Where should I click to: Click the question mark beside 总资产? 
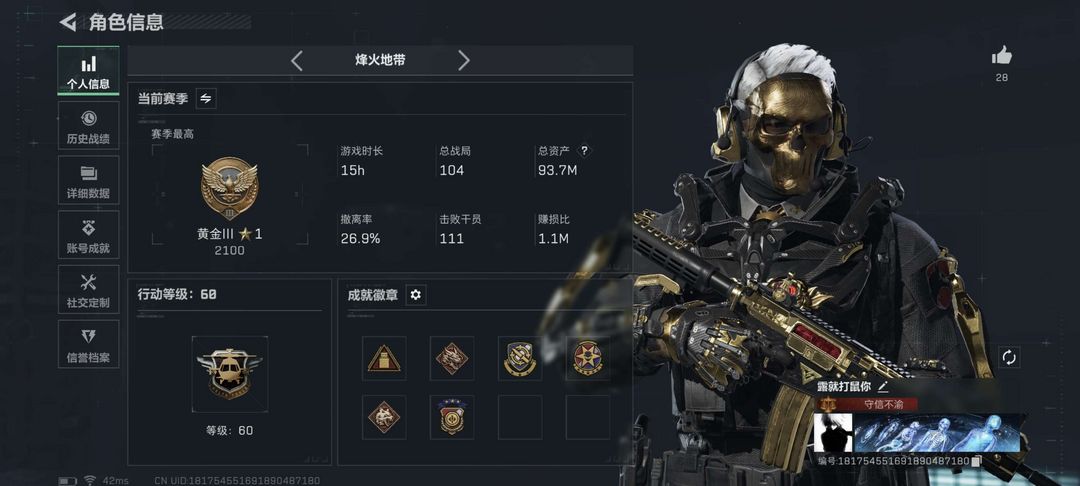point(585,151)
